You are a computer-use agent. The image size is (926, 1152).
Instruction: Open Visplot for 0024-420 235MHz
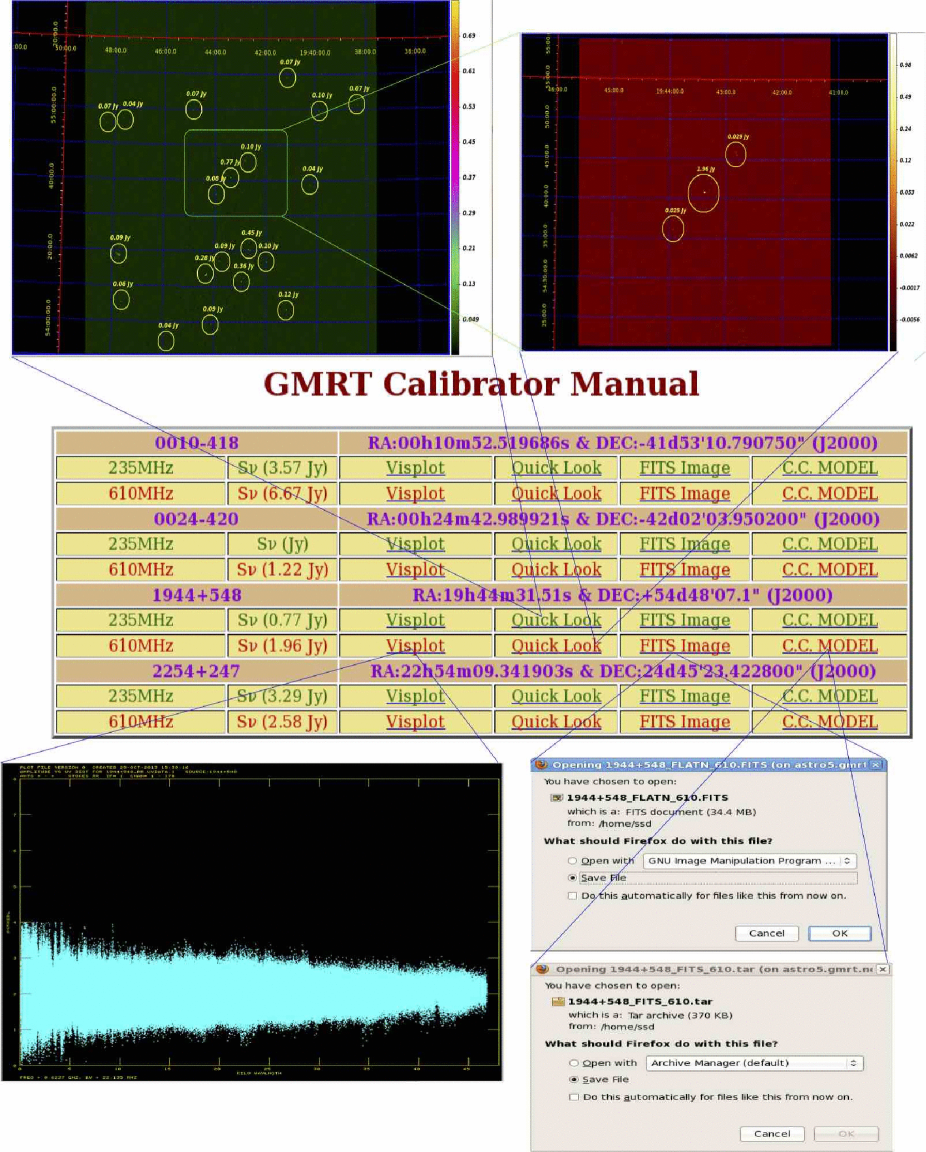click(x=415, y=544)
